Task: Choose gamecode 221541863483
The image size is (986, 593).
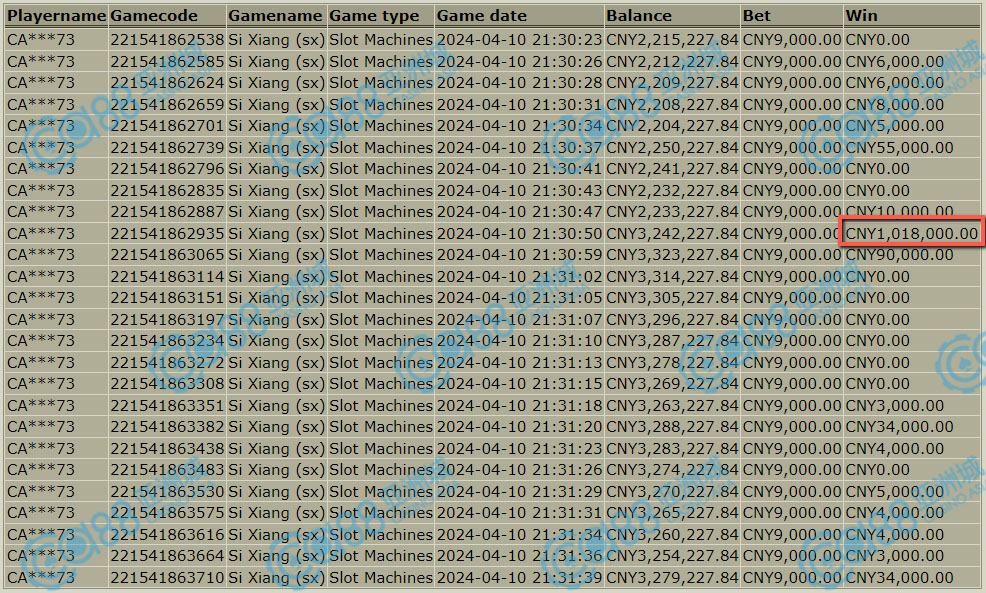Action: point(167,470)
